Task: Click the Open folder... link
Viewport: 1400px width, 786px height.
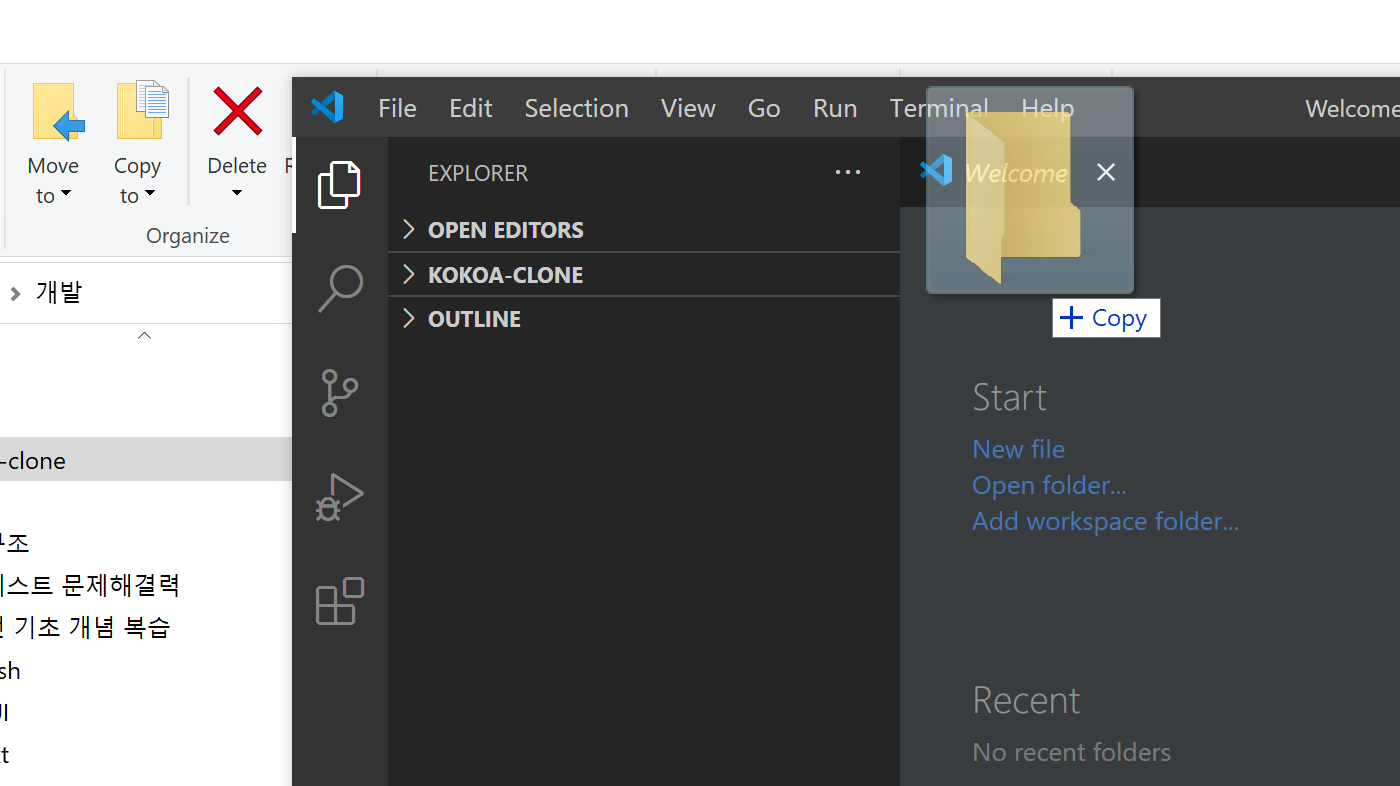Action: pos(1049,485)
